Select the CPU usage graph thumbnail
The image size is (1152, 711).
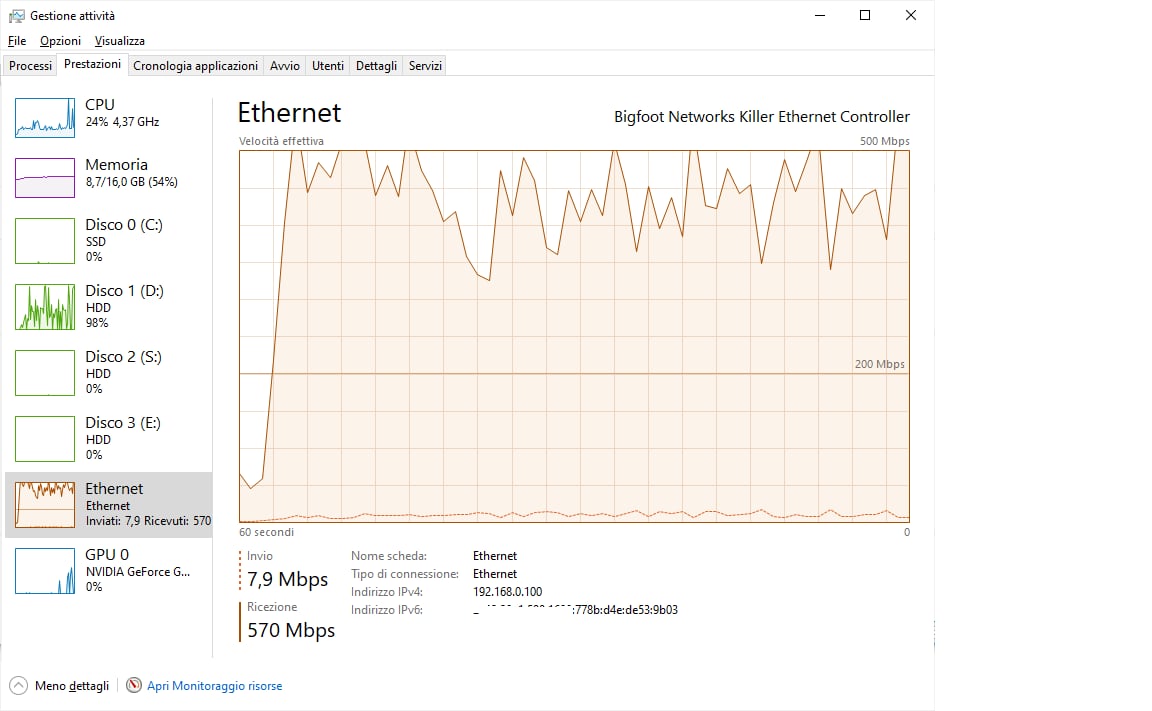[45, 118]
